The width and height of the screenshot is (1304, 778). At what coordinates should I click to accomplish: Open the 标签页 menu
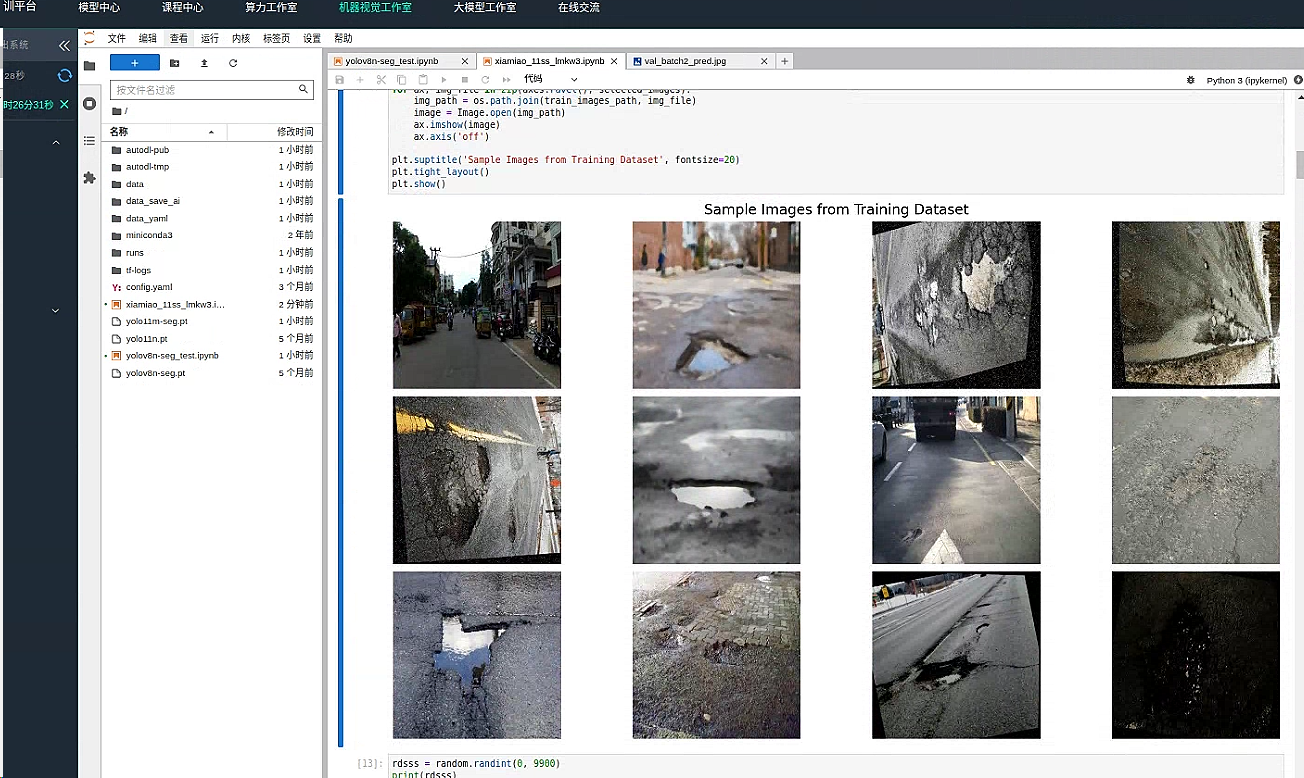[276, 38]
